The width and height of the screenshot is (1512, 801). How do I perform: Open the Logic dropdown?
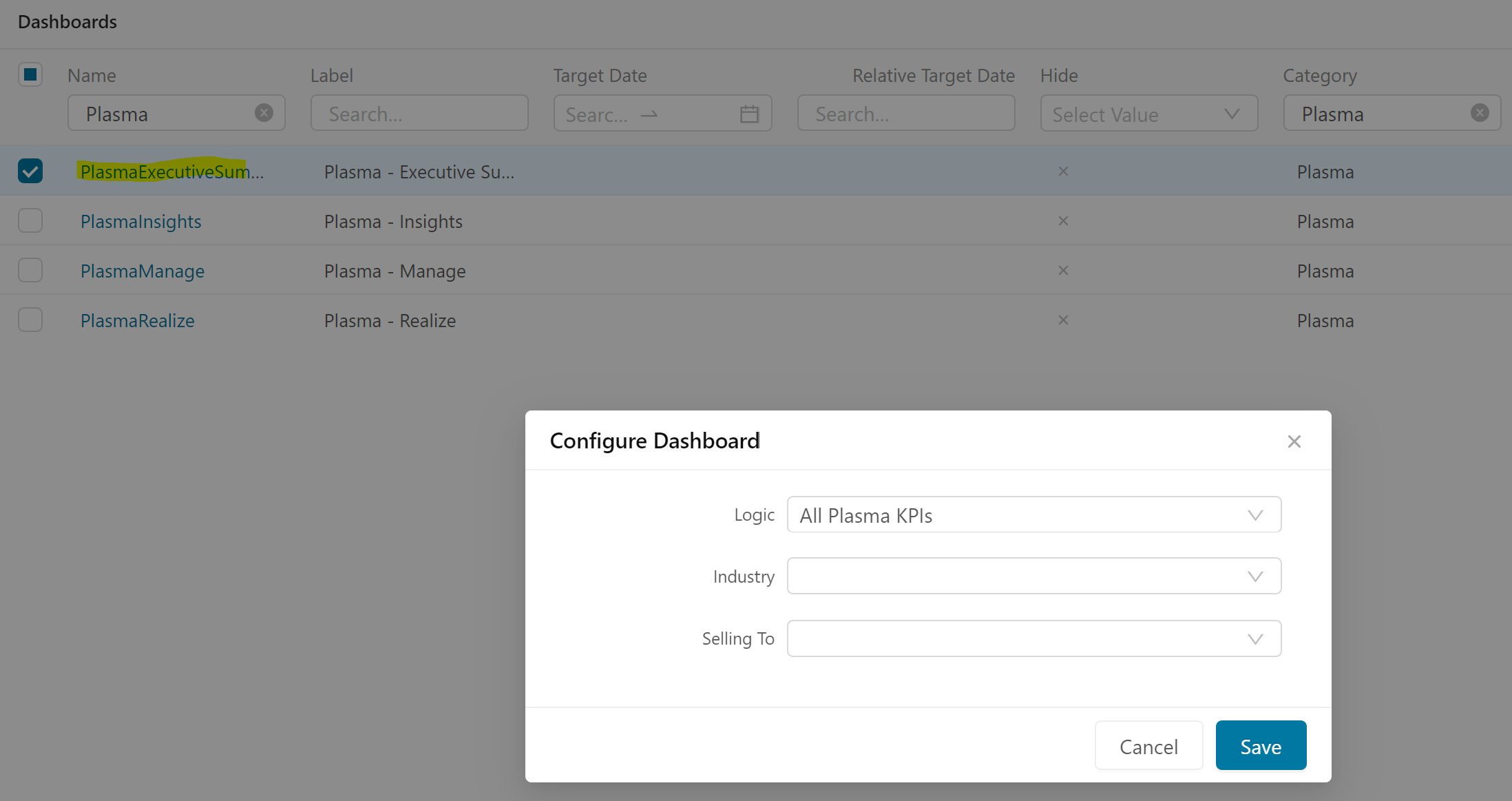point(1033,515)
